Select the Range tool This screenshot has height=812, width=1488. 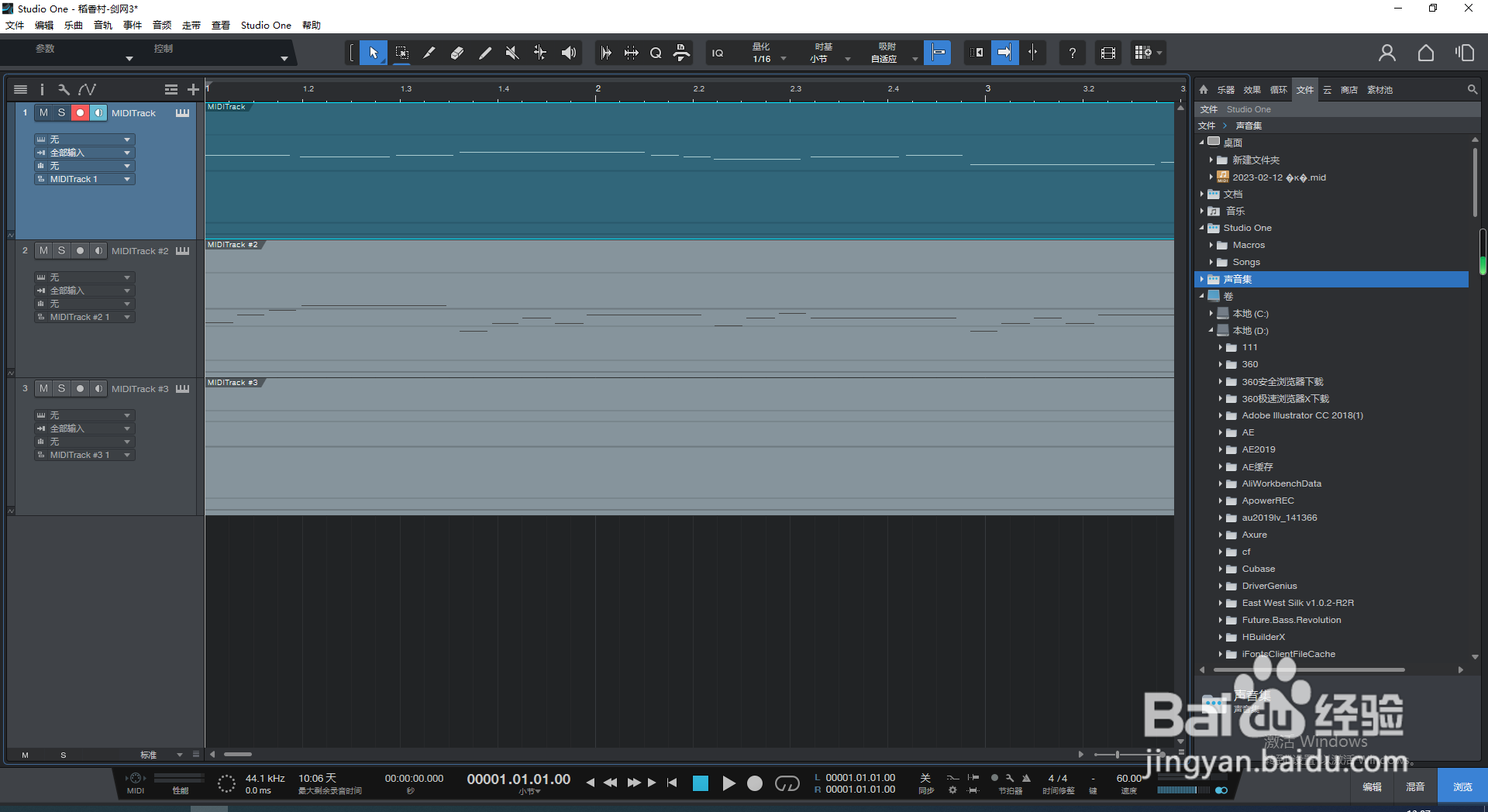(401, 53)
